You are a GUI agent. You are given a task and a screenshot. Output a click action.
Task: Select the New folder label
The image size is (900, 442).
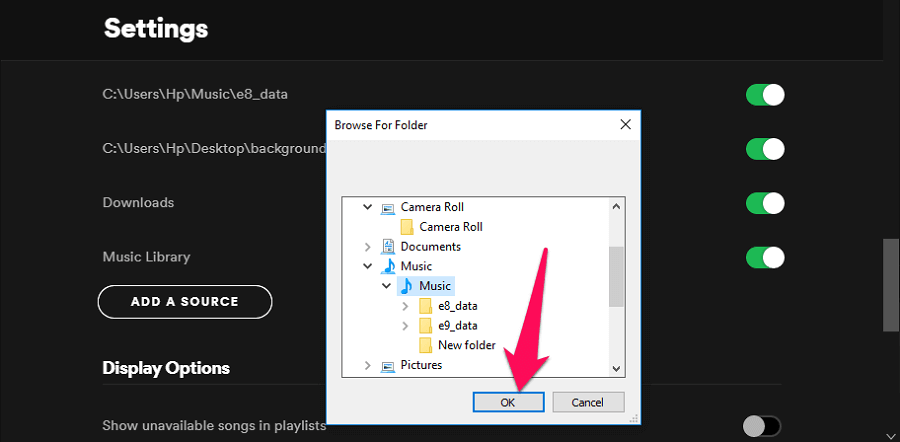[467, 345]
